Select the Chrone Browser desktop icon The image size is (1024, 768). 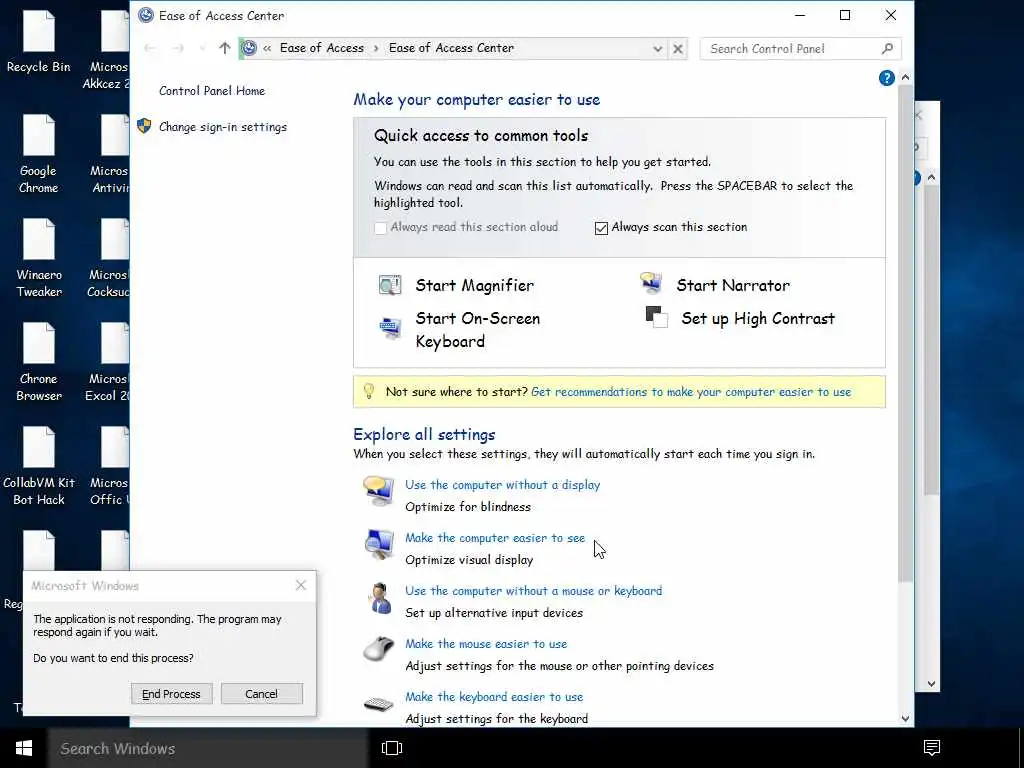pyautogui.click(x=39, y=362)
